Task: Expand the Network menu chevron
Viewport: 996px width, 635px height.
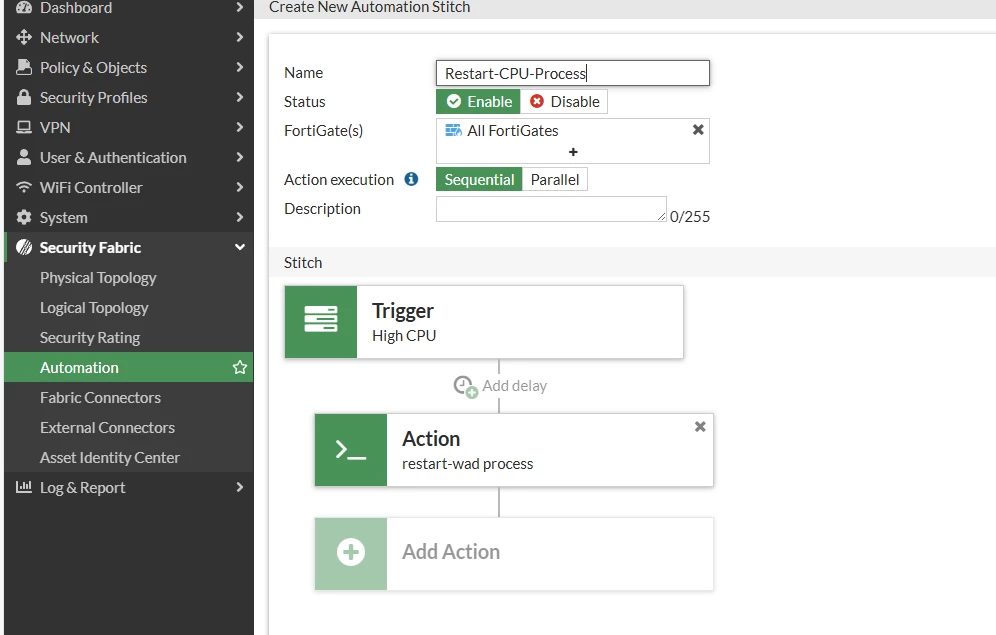Action: (239, 37)
